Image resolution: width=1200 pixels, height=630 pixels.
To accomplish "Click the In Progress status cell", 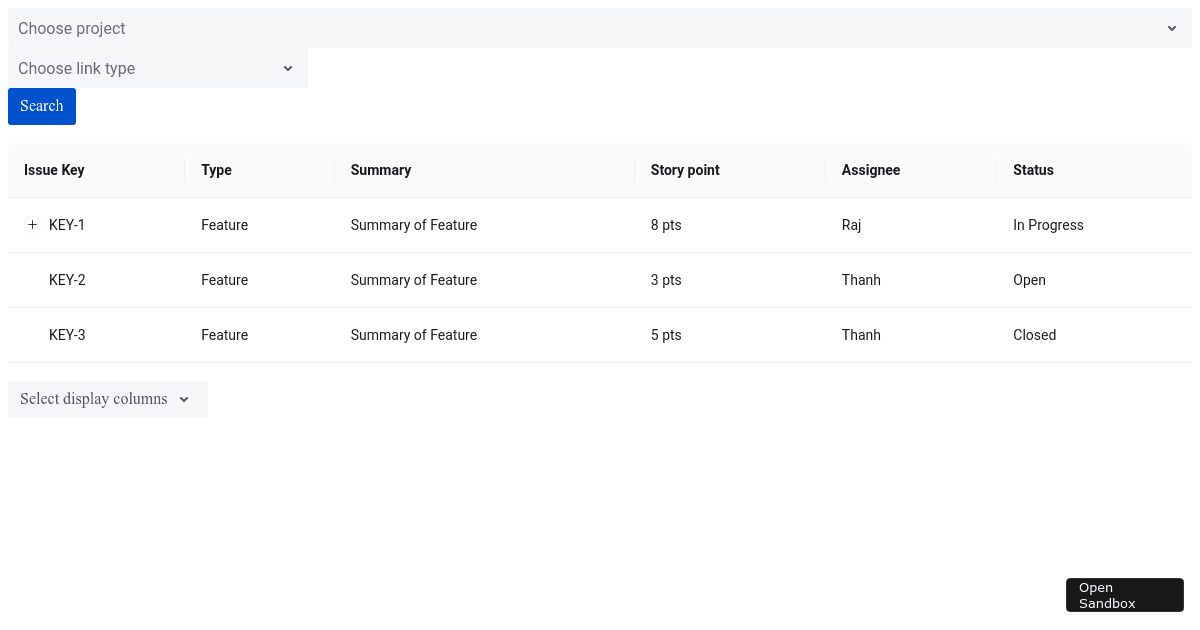I will (1048, 225).
